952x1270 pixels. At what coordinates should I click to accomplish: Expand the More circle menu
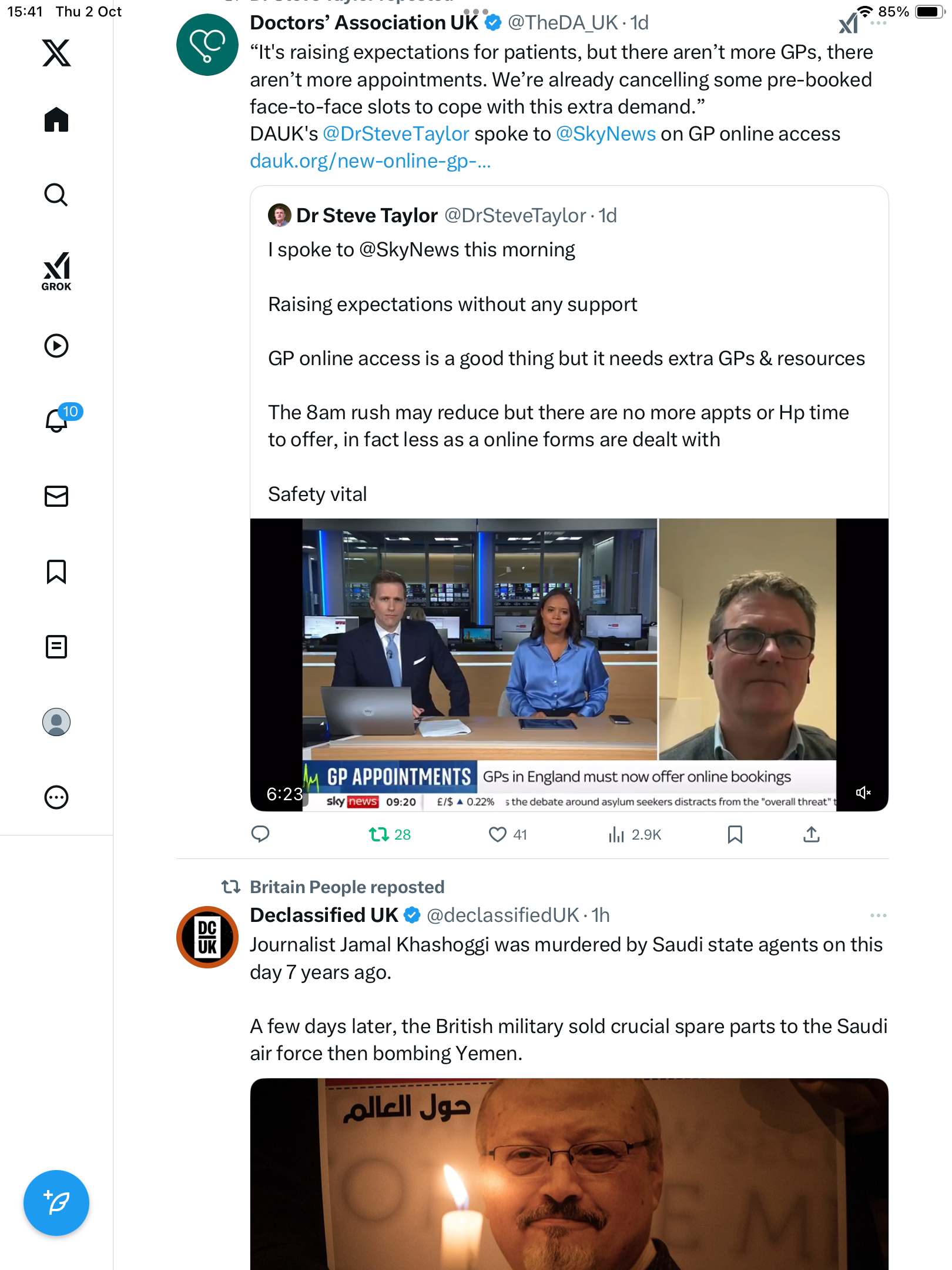(x=56, y=797)
